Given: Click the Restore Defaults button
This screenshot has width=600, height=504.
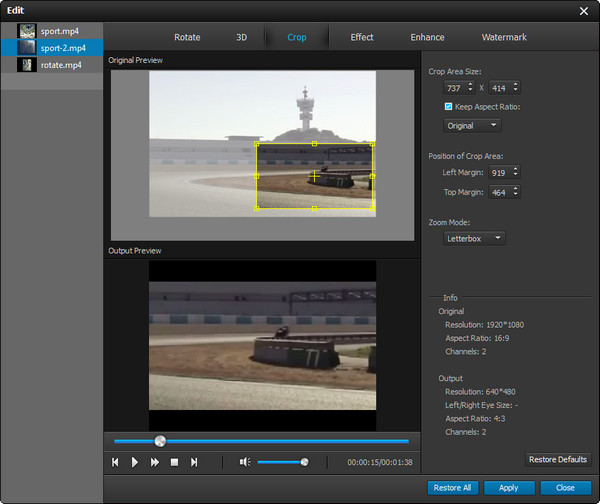Looking at the screenshot, I should click(x=558, y=459).
